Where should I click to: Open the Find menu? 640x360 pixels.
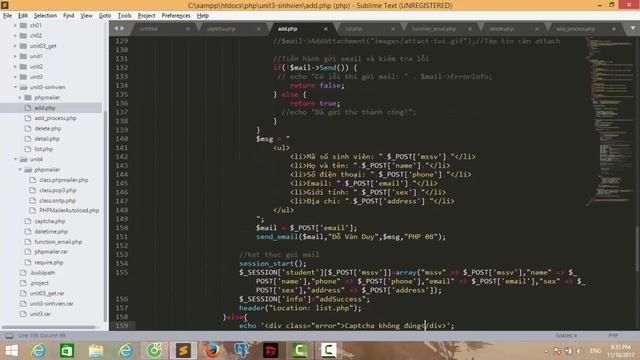(68, 16)
